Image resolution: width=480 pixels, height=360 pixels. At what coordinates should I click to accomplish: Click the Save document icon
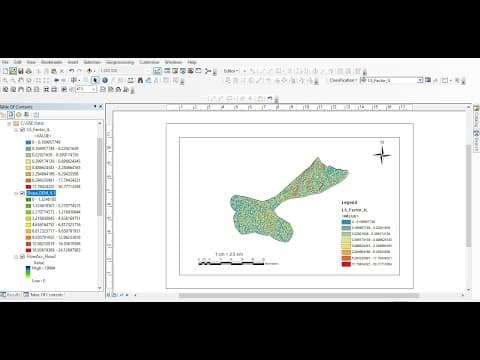click(21, 71)
